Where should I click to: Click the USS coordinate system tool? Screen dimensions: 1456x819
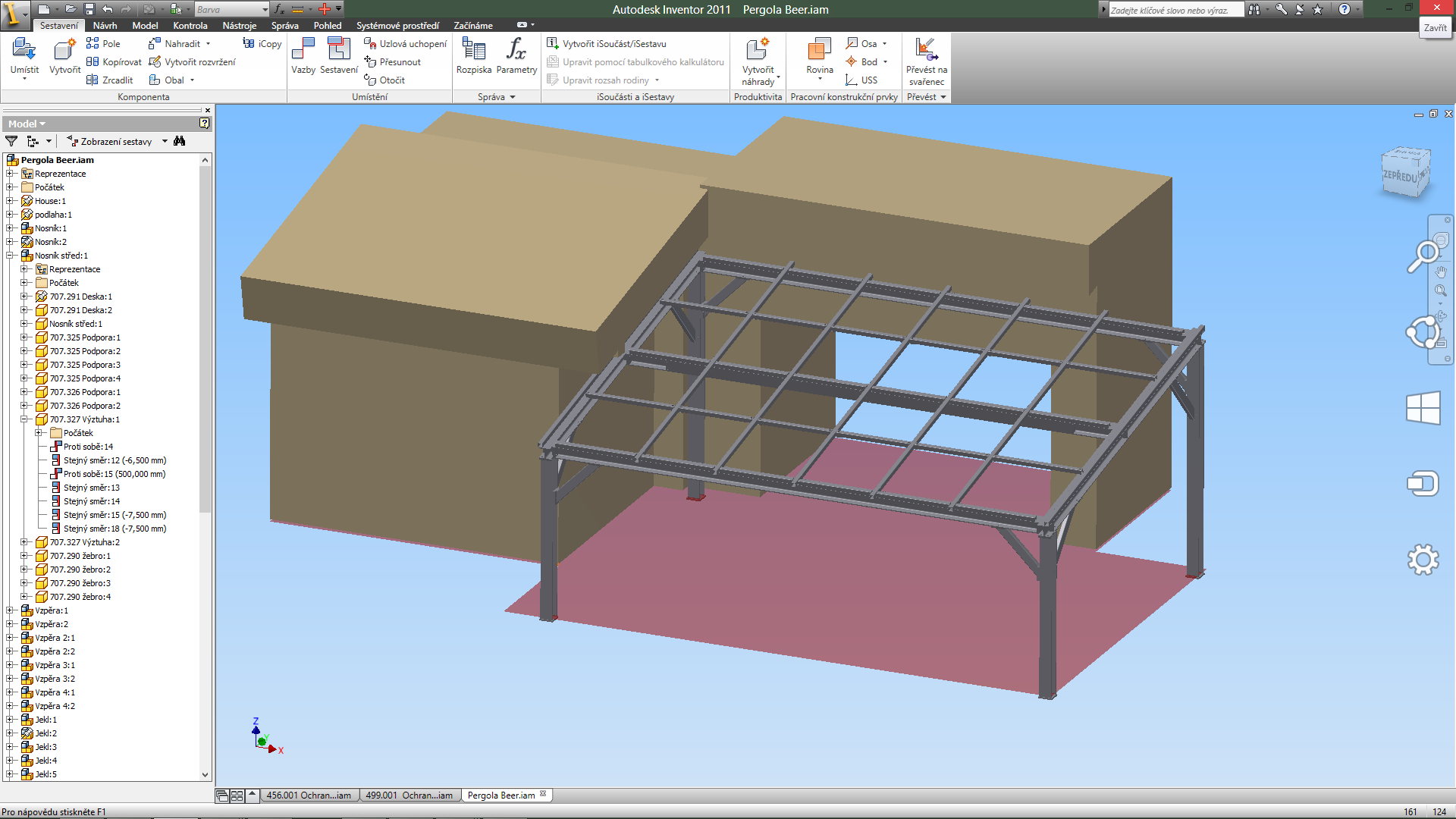click(x=862, y=80)
